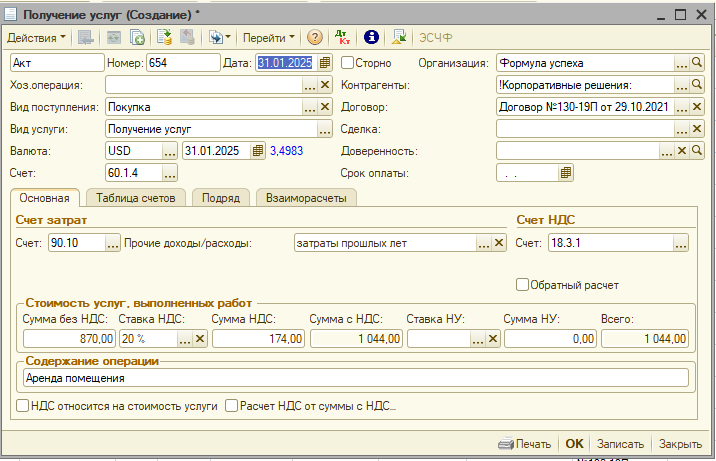Click magnifier icon beside Контрагенты field
Viewport: 716px width, 461px height.
tap(698, 85)
